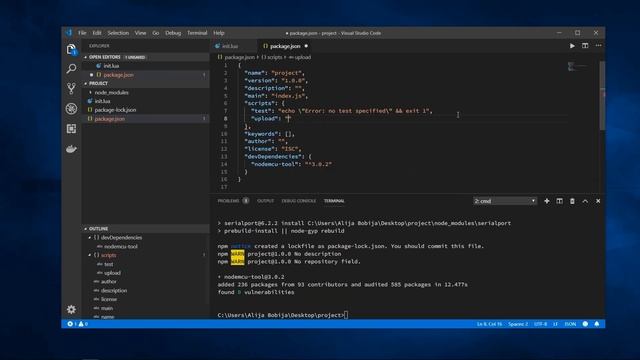Click the scripts breadcrumb segment

click(x=272, y=57)
